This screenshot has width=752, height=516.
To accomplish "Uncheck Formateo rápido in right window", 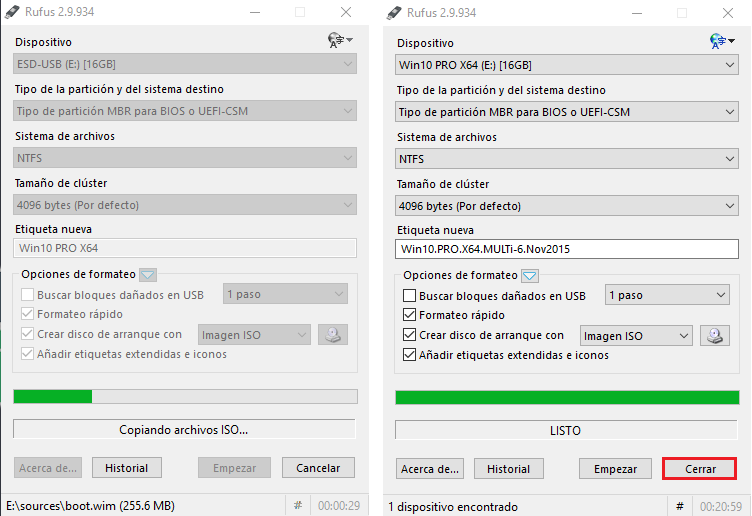I will point(409,315).
